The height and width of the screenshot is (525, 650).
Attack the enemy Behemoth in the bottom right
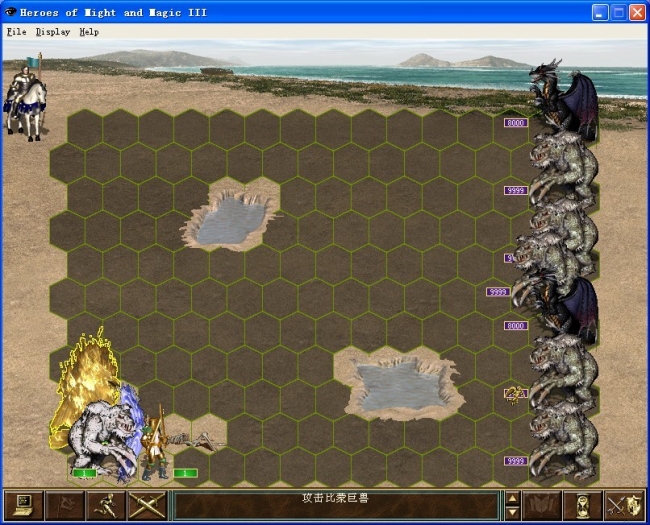(564, 442)
